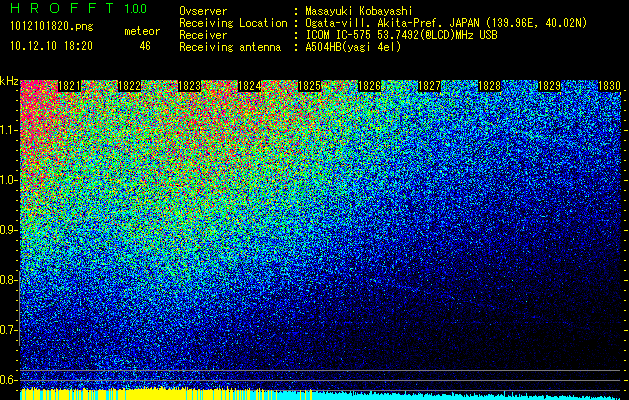Screen dimensions: 629x400
Task: Click the Ovserver field label
Action: click(203, 11)
